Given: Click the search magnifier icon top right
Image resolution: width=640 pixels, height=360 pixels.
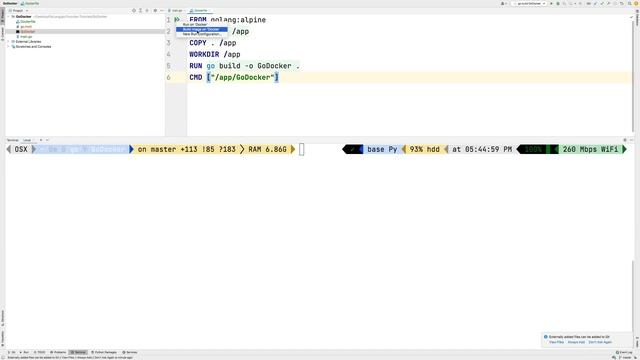Looking at the screenshot, I should tap(629, 3).
